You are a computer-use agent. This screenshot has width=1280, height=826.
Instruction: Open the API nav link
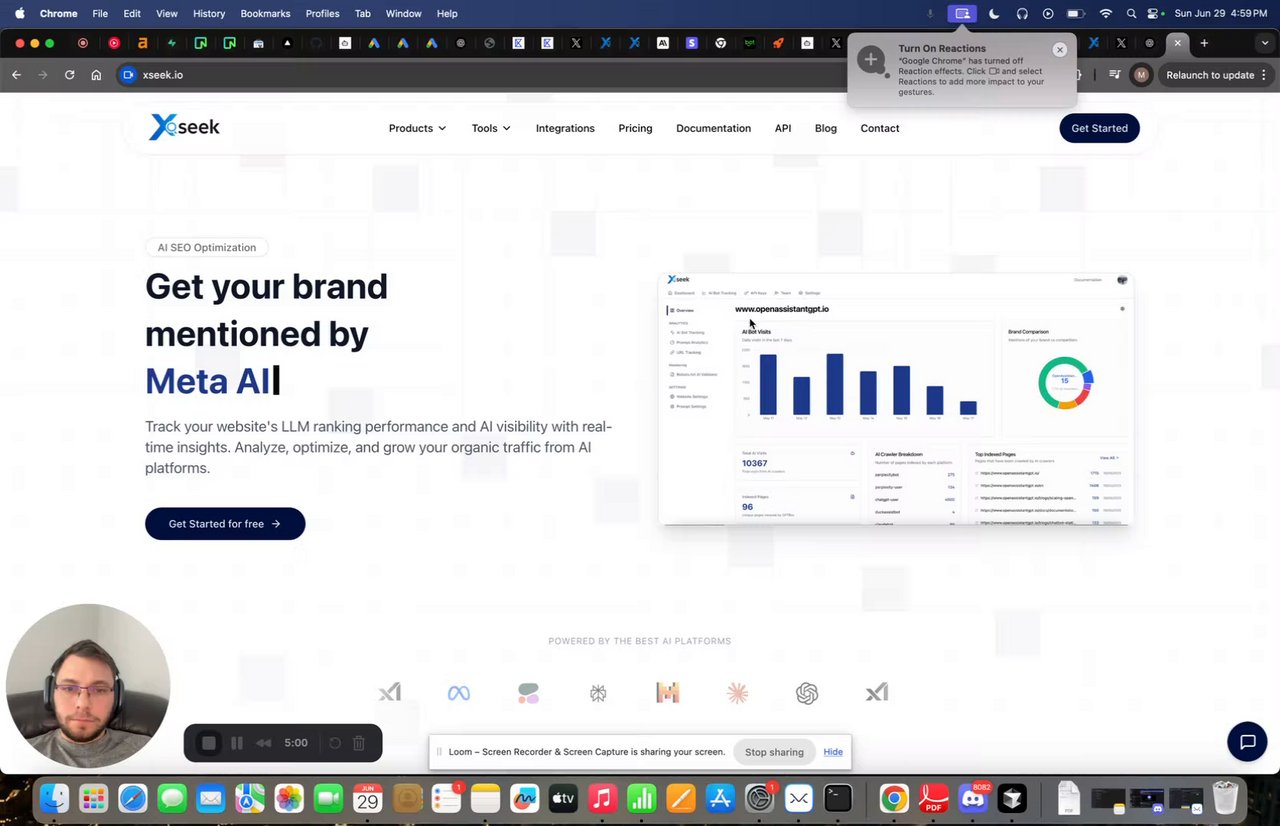pyautogui.click(x=783, y=128)
